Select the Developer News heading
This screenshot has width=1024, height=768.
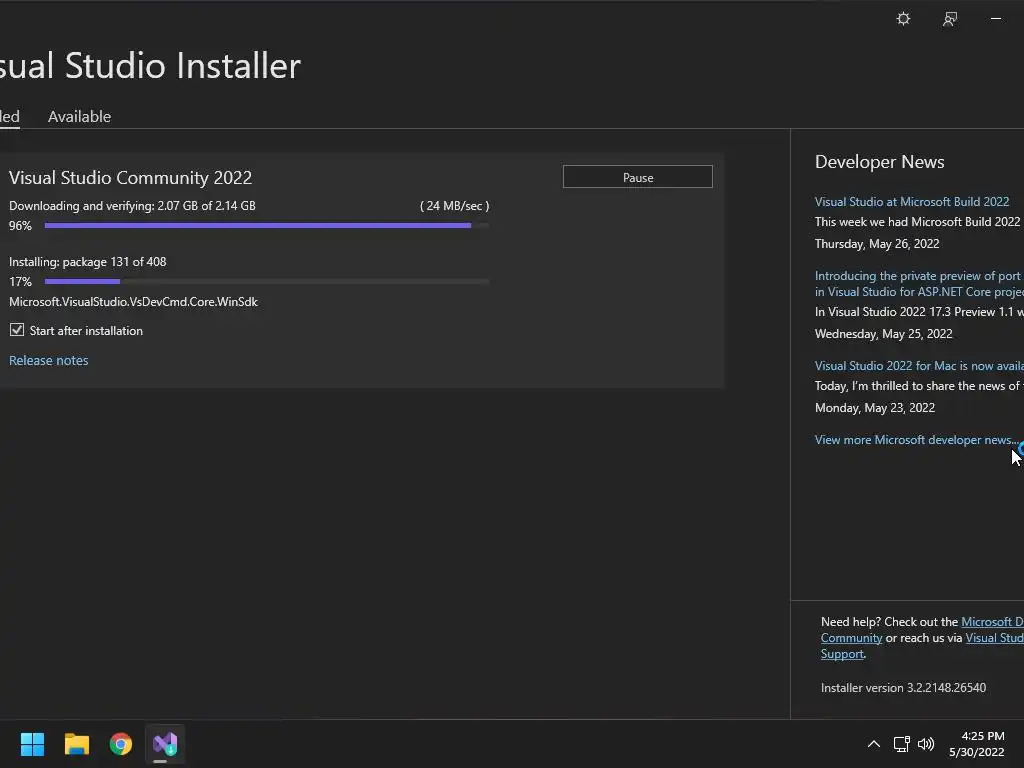tap(879, 162)
